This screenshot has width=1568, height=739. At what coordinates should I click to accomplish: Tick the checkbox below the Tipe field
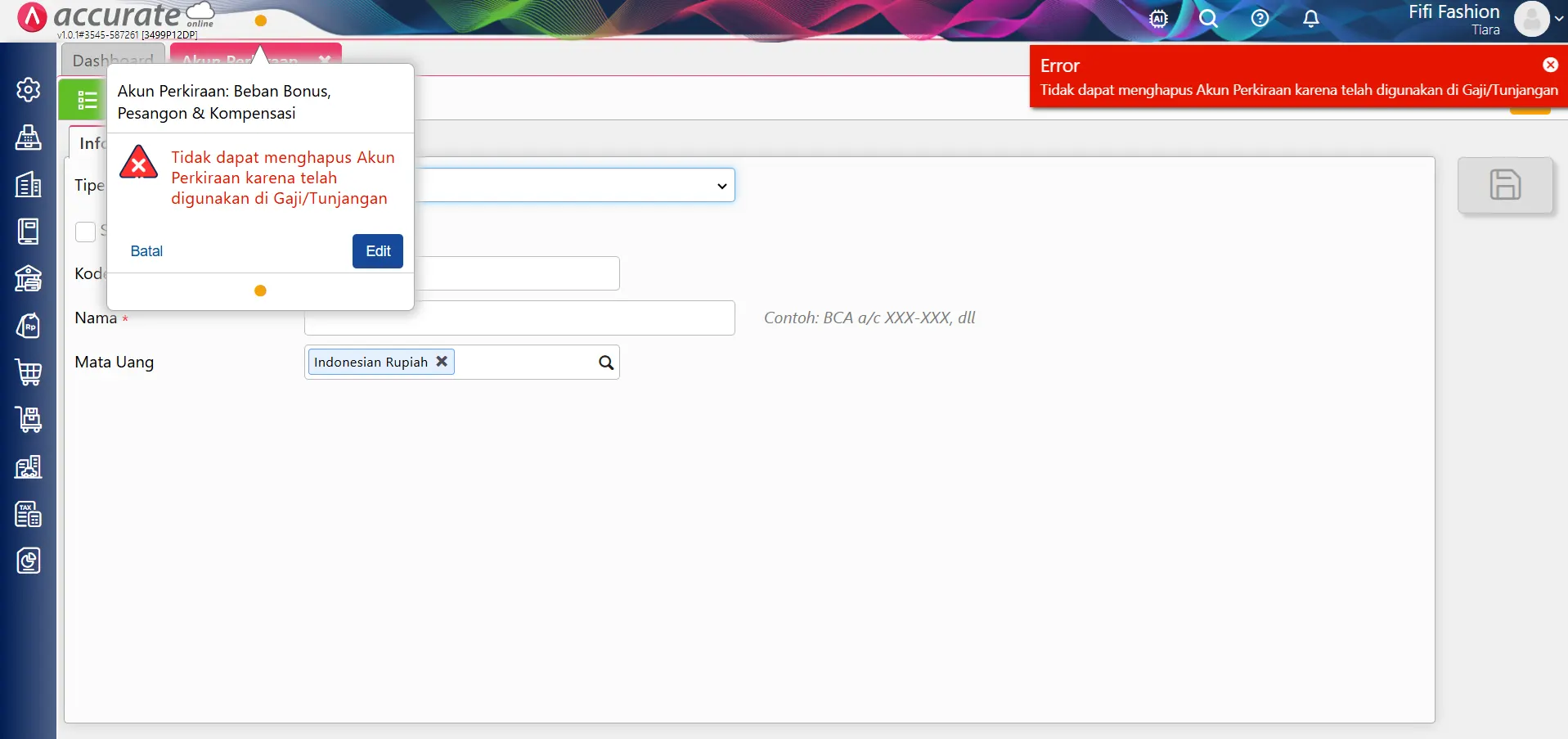(x=85, y=232)
